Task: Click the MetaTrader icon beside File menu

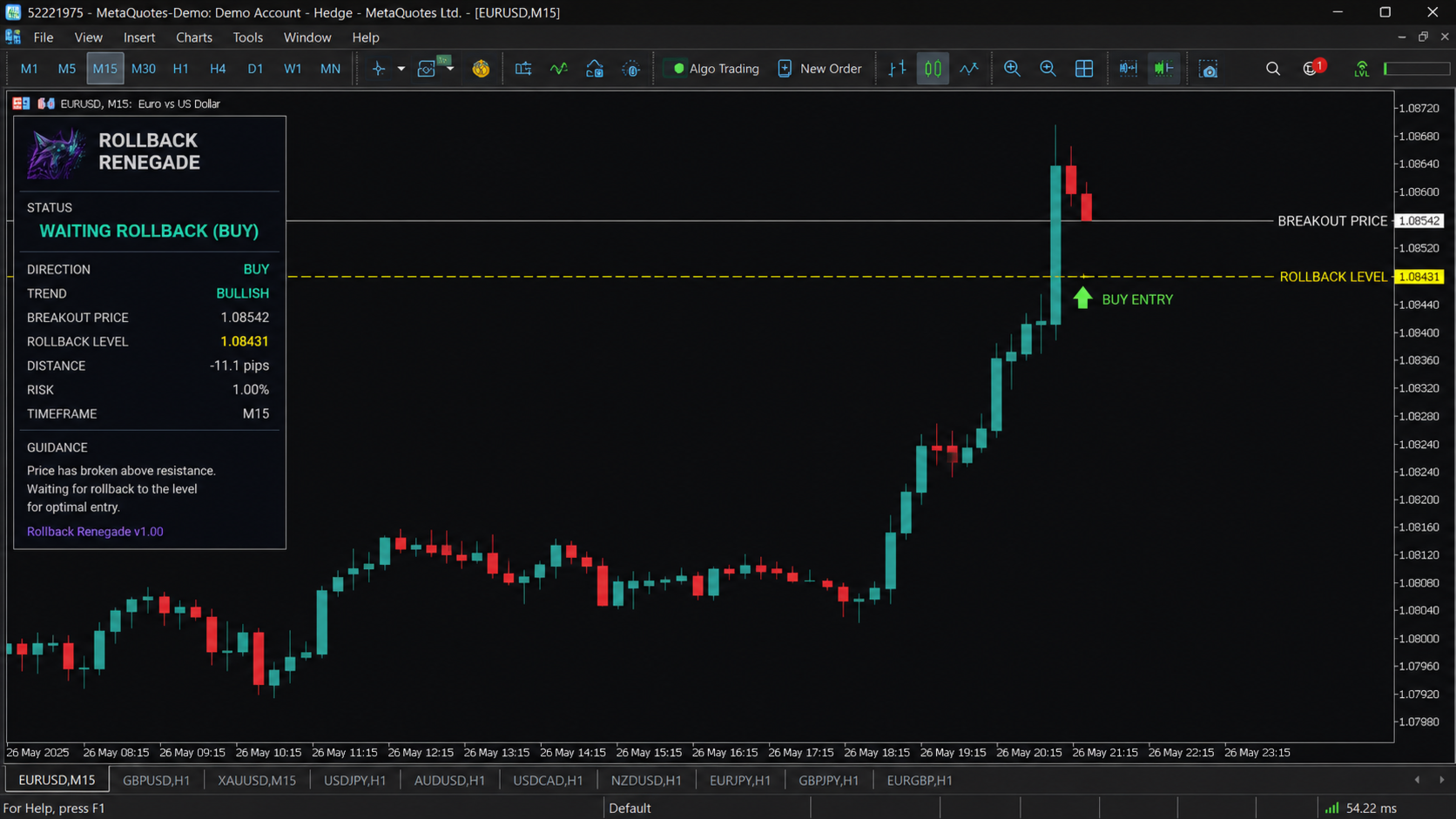Action: (x=13, y=37)
